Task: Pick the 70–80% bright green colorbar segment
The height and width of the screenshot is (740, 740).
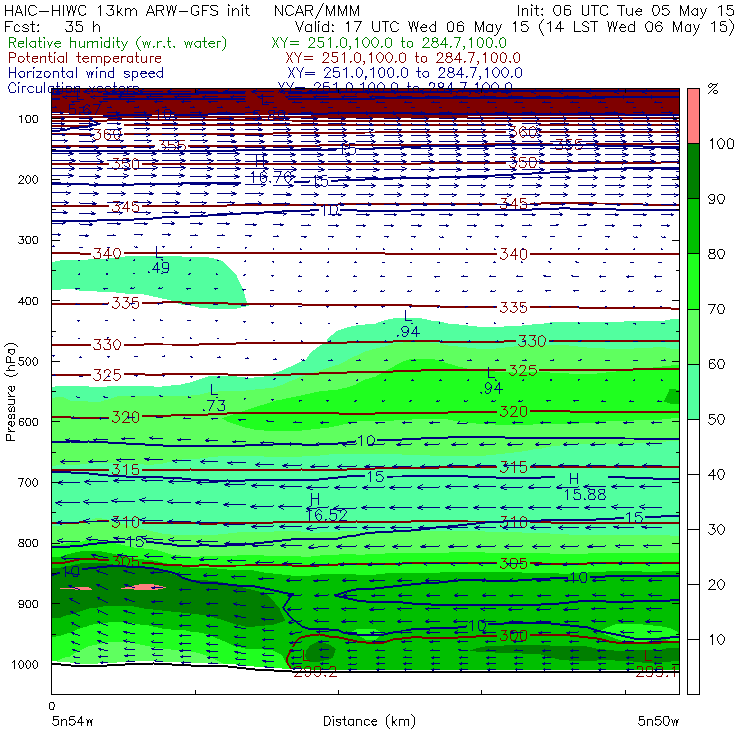Action: pyautogui.click(x=693, y=281)
